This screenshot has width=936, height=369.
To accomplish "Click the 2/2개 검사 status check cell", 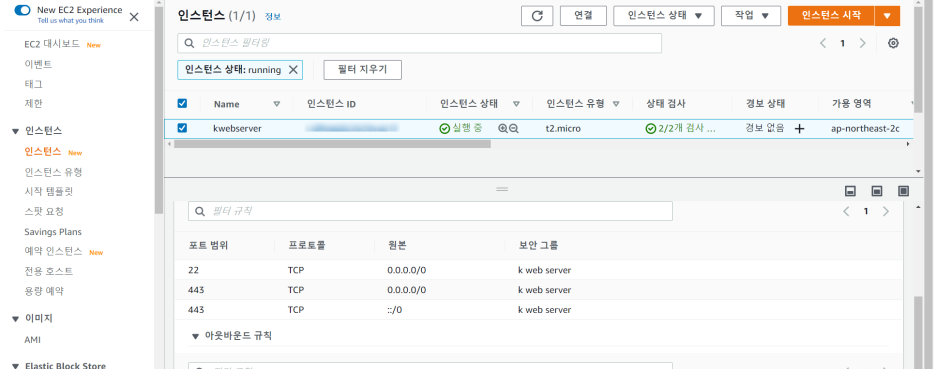I will click(681, 128).
